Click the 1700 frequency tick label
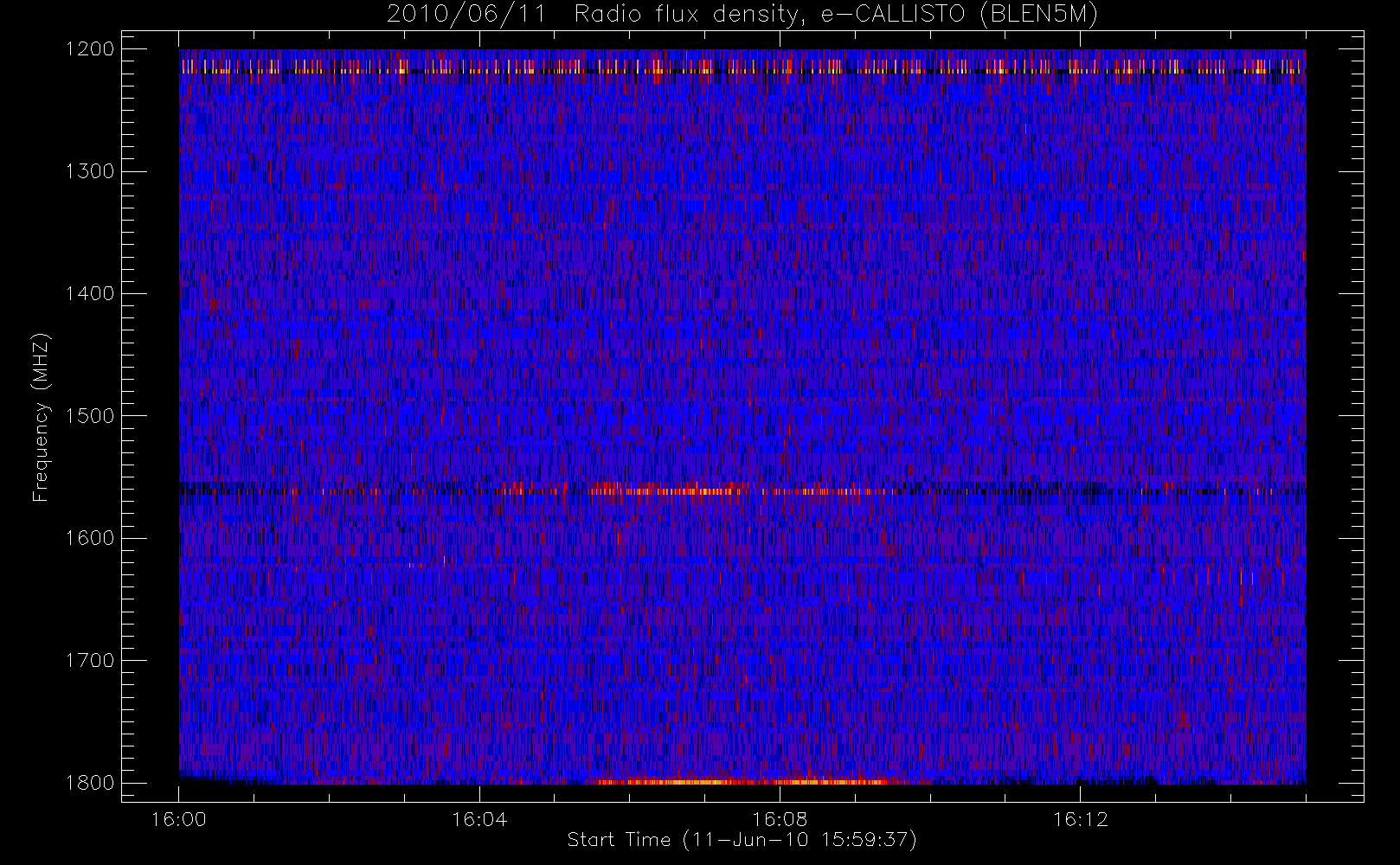The height and width of the screenshot is (865, 1400). coord(90,661)
